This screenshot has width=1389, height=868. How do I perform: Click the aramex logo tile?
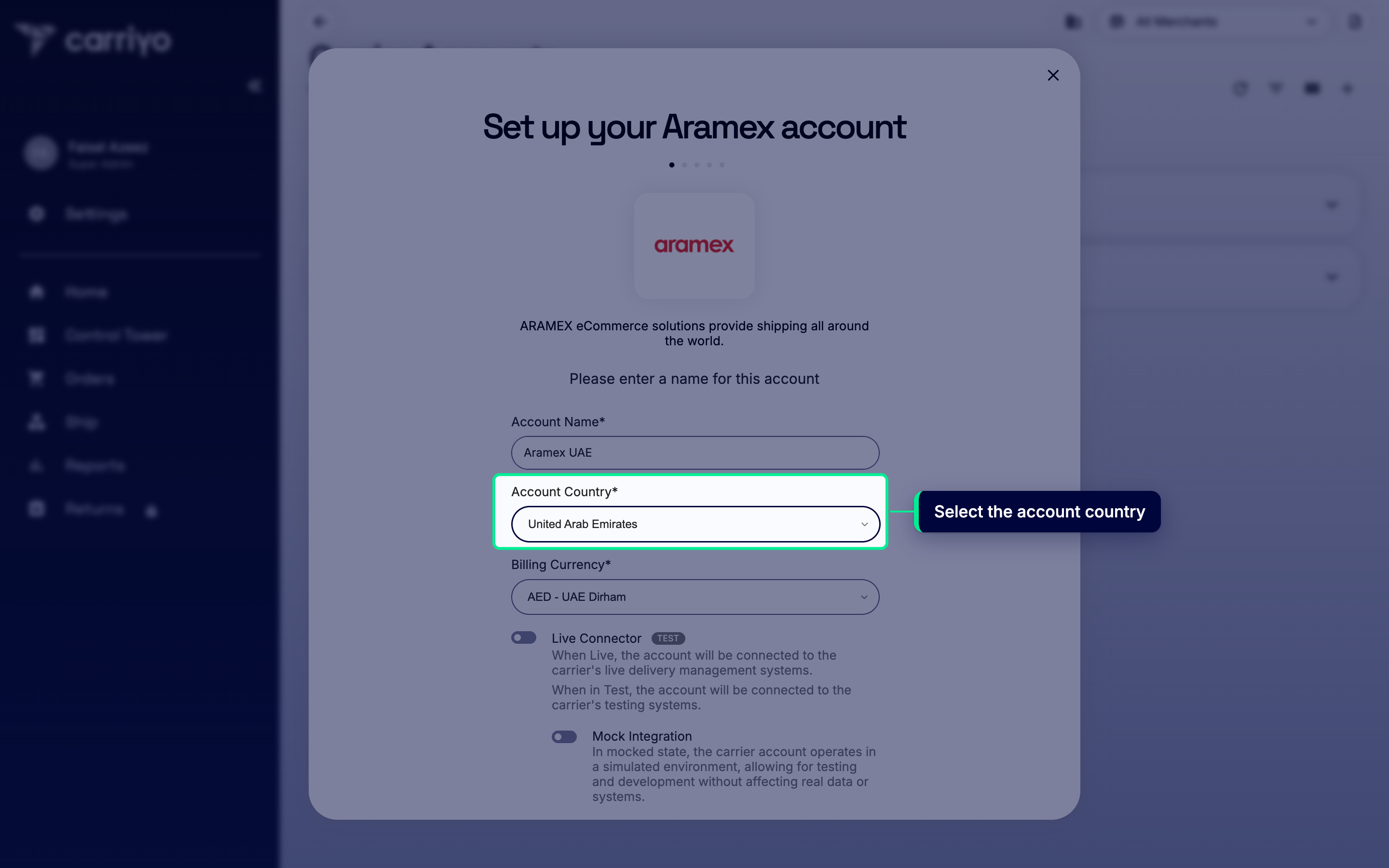(694, 245)
